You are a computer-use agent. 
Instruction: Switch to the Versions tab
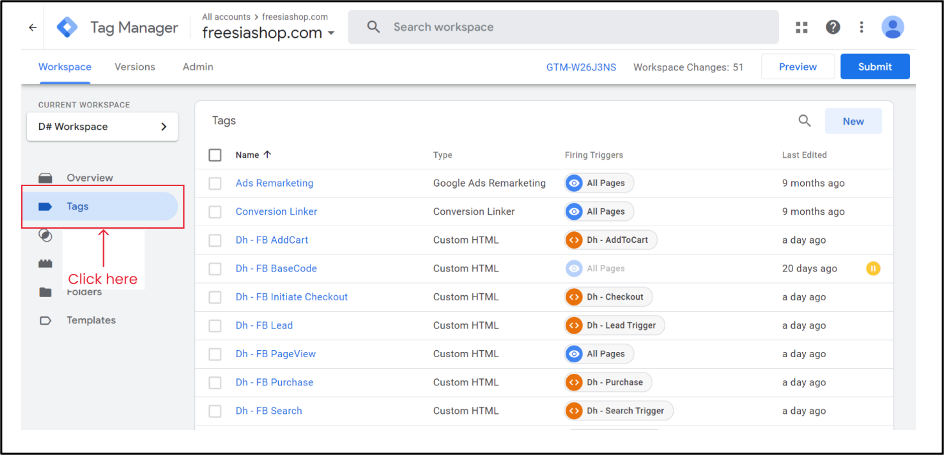coord(135,67)
